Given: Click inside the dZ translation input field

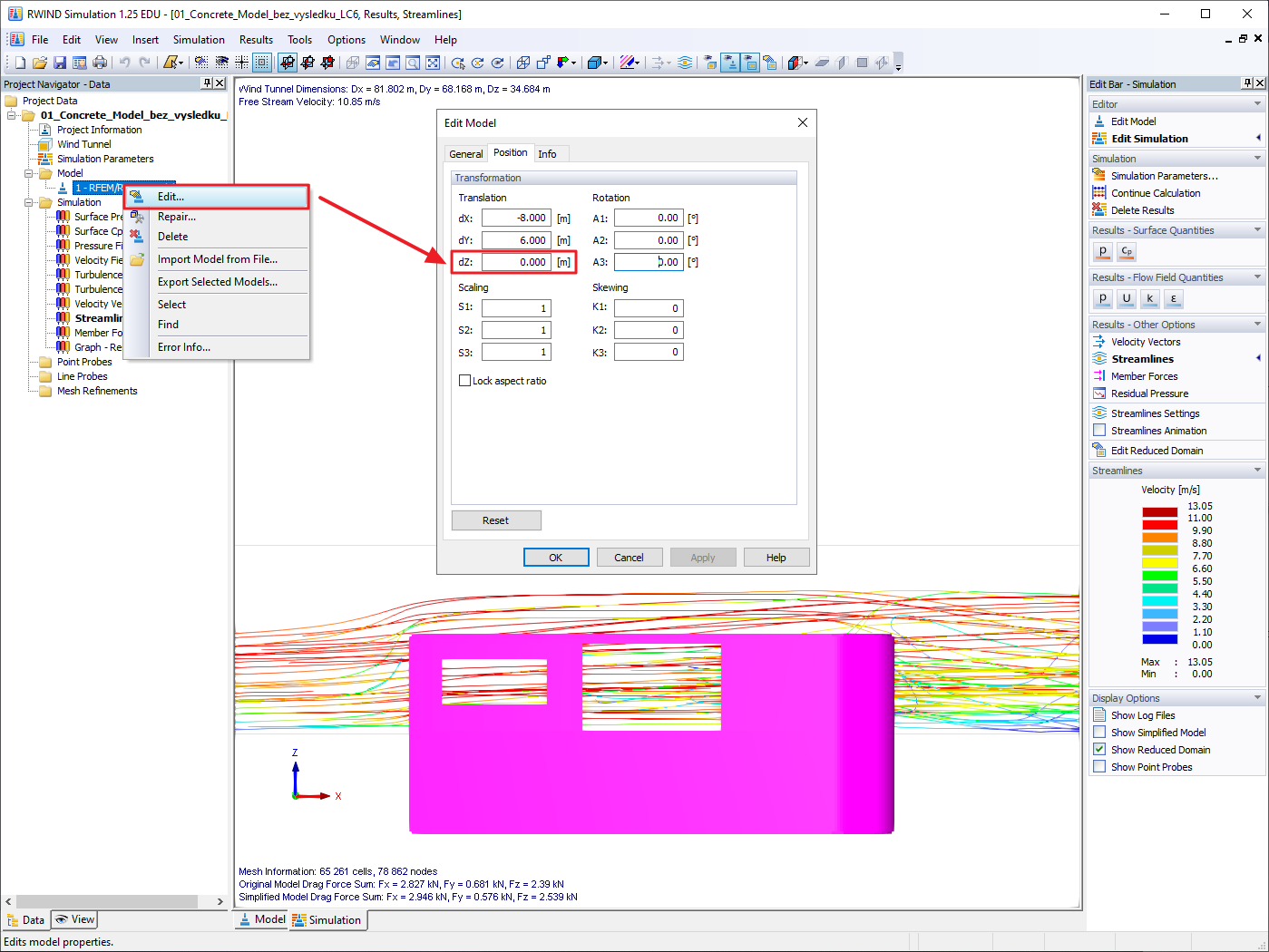Looking at the screenshot, I should 516,261.
